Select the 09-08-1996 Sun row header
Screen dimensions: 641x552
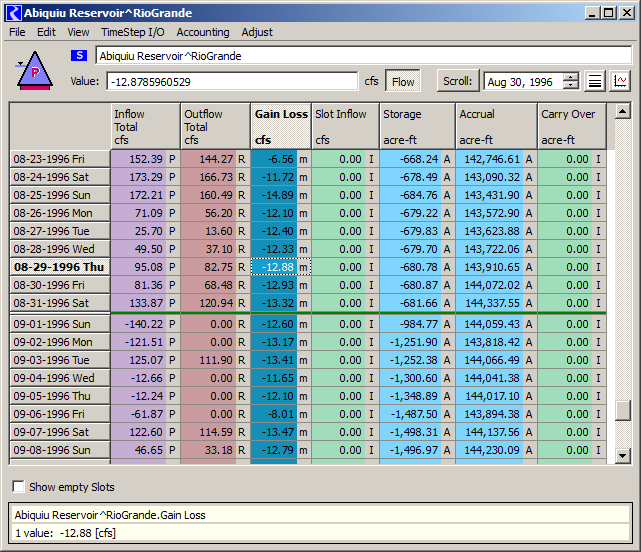click(60, 450)
